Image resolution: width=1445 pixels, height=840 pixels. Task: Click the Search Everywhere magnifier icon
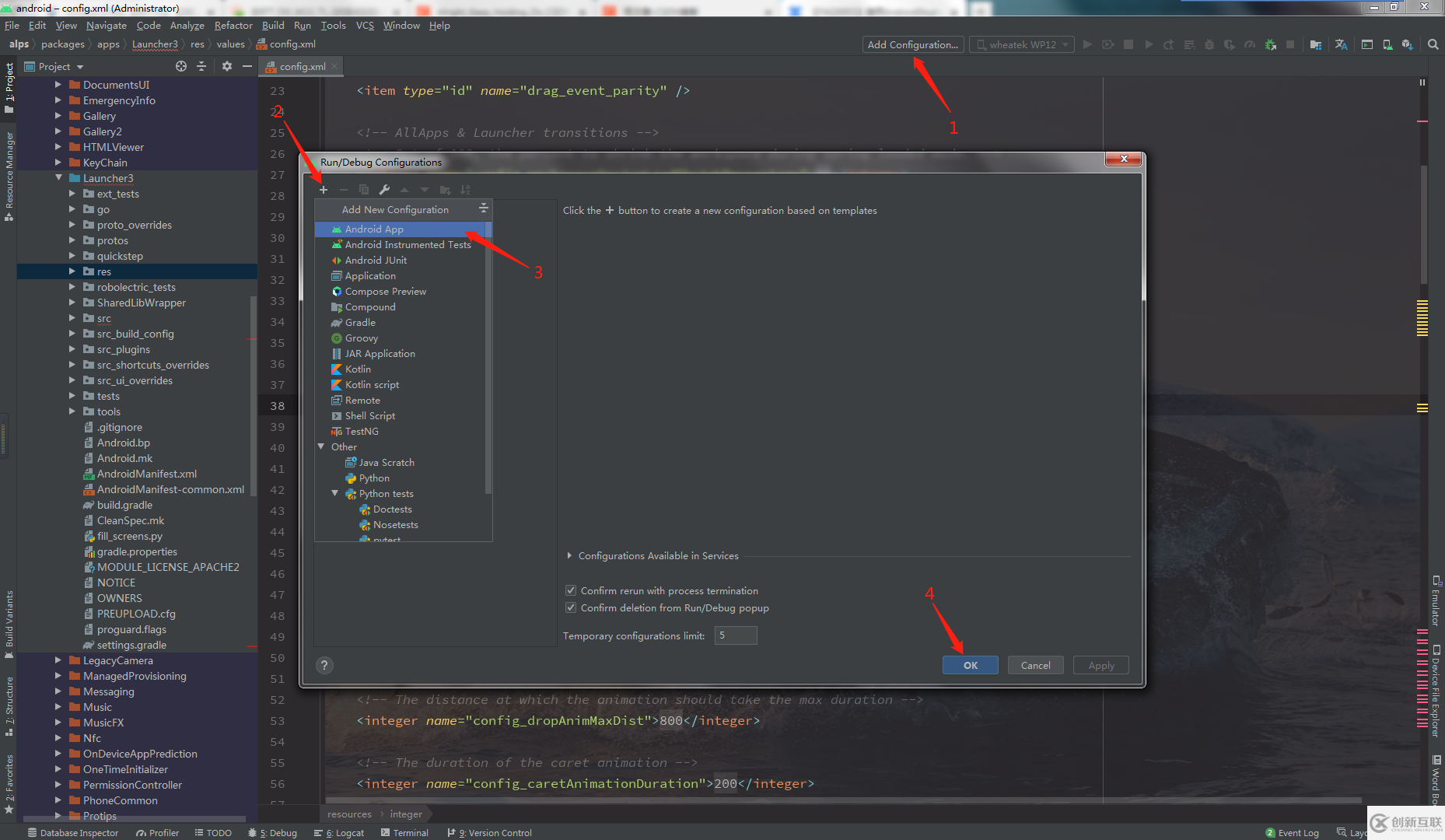tap(1433, 45)
